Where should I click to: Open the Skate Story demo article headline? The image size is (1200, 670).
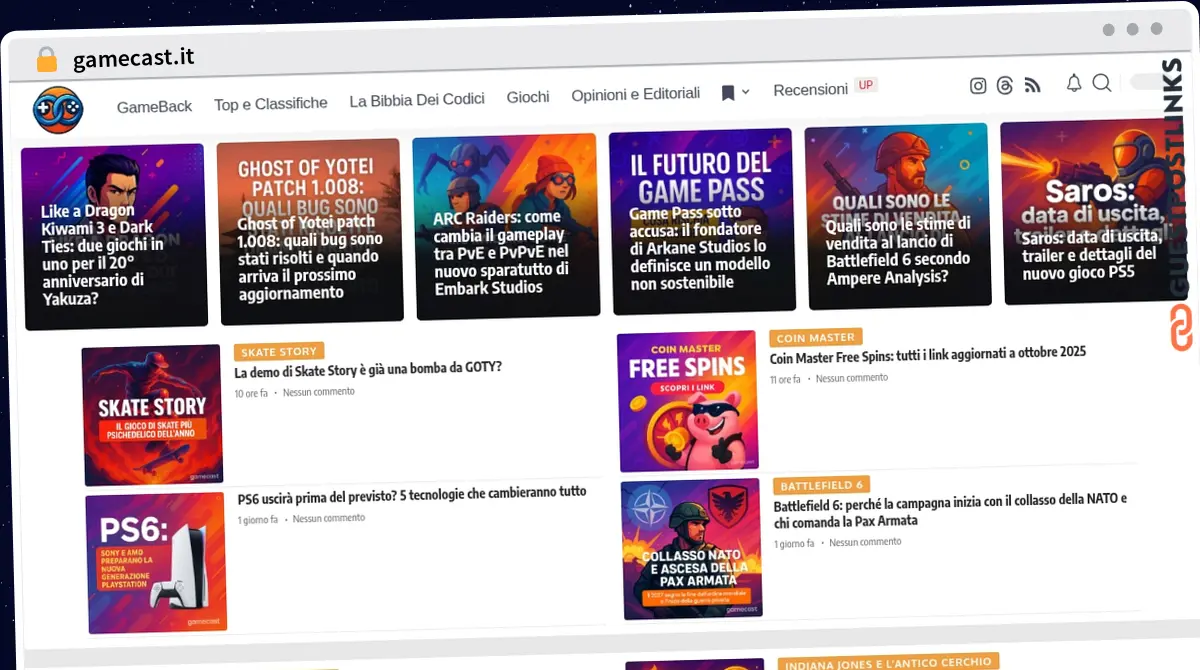click(x=368, y=369)
